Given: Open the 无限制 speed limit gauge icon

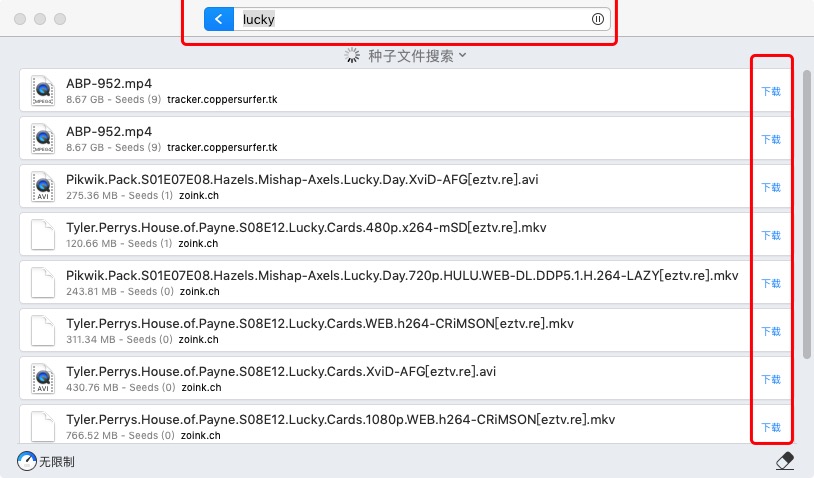Looking at the screenshot, I should click(x=26, y=461).
